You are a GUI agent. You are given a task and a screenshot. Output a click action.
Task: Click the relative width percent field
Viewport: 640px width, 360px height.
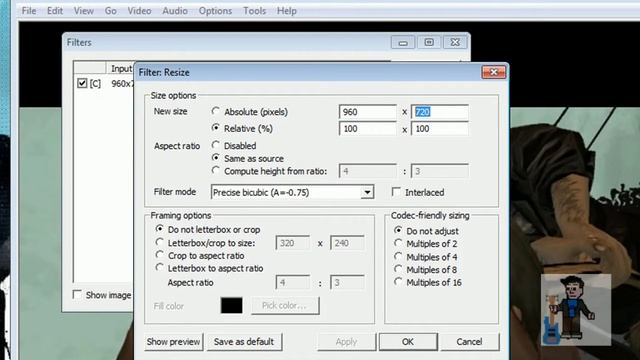368,129
